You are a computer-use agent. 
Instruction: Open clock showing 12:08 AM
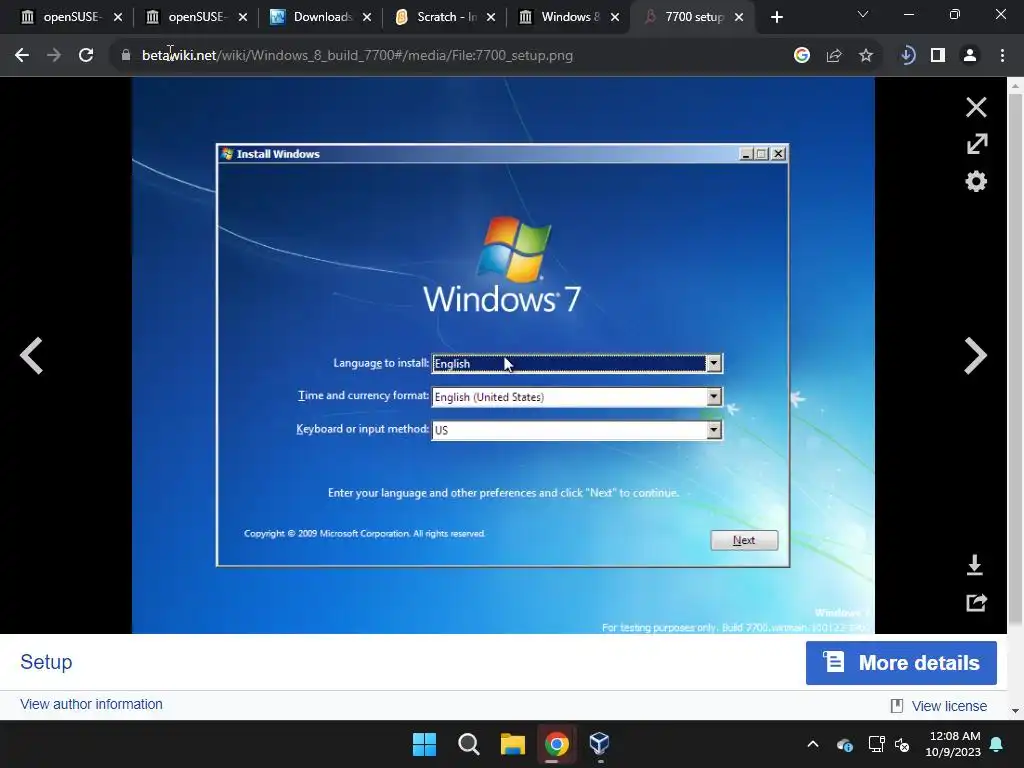coord(953,744)
